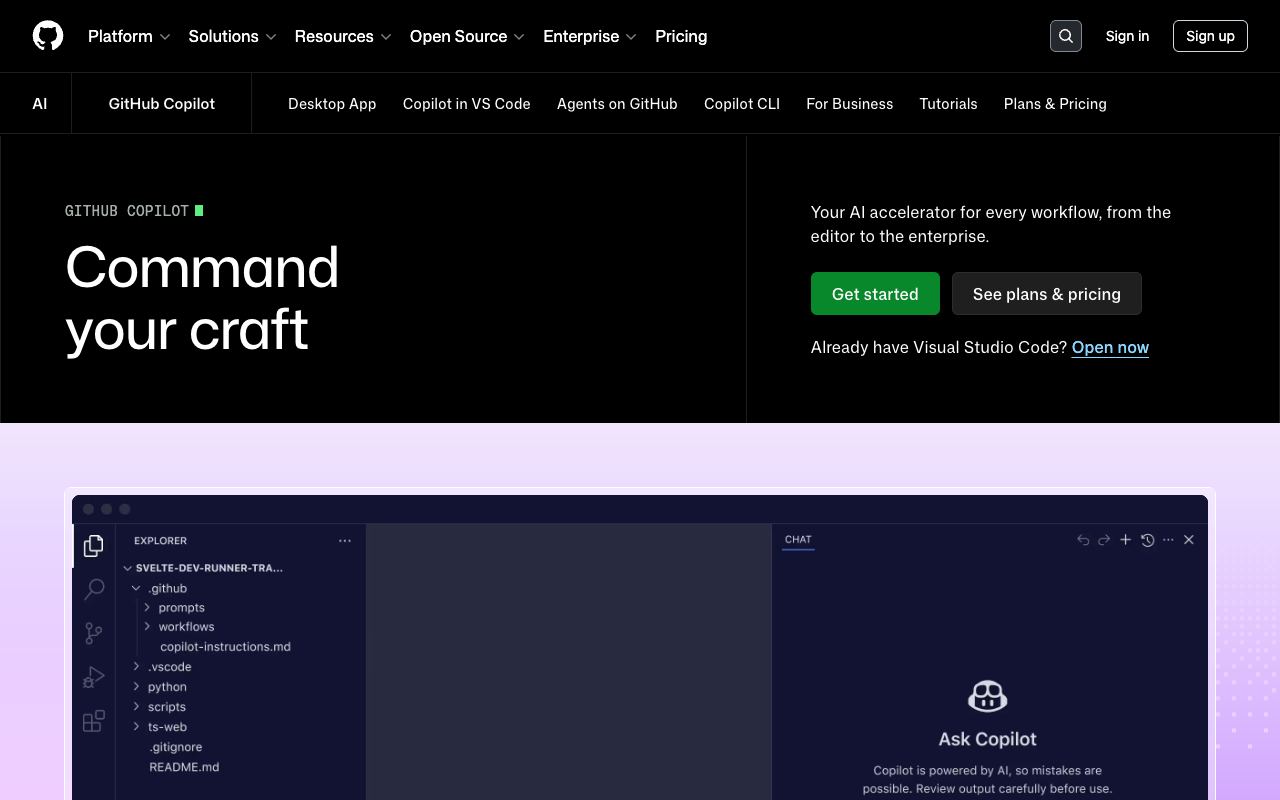Image resolution: width=1280 pixels, height=800 pixels.
Task: Open Plans & Pricing tab
Action: point(1055,104)
